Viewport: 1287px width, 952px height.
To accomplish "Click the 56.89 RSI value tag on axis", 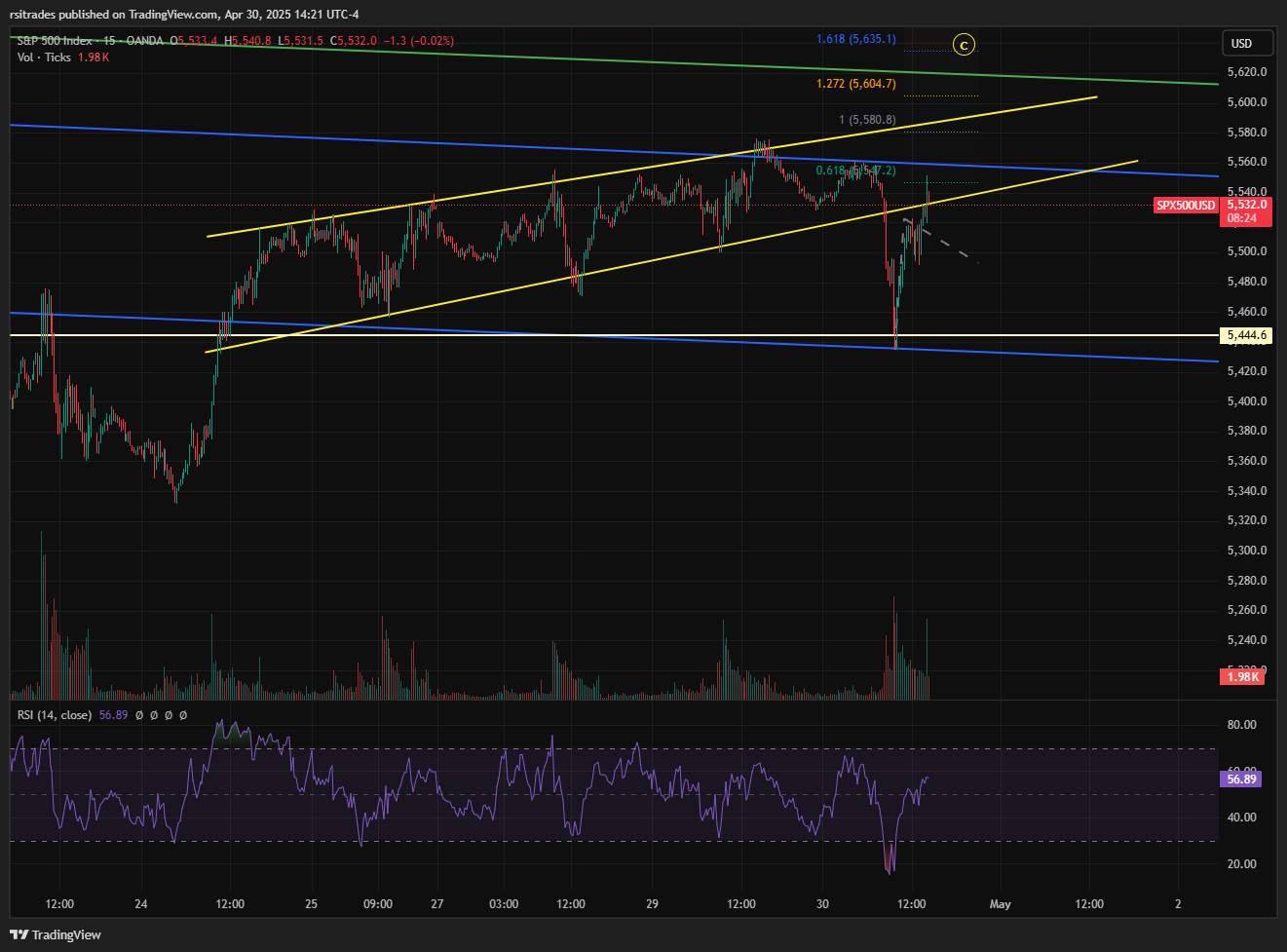I will [x=1241, y=780].
